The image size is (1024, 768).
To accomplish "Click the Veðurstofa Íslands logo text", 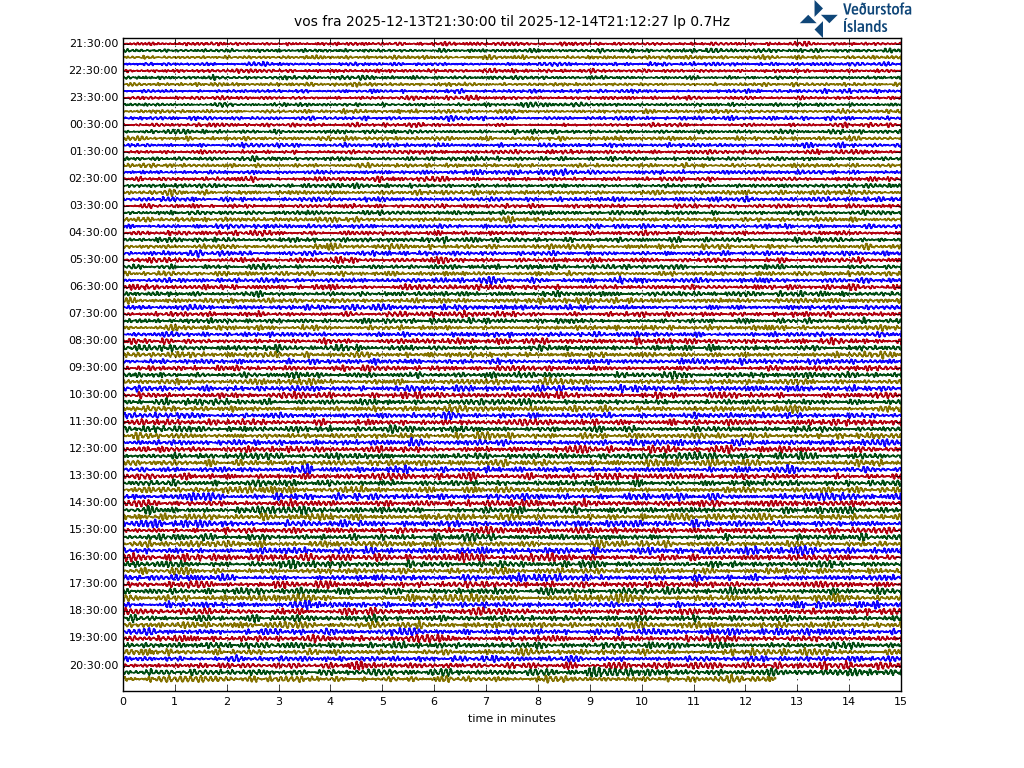I will click(x=876, y=18).
